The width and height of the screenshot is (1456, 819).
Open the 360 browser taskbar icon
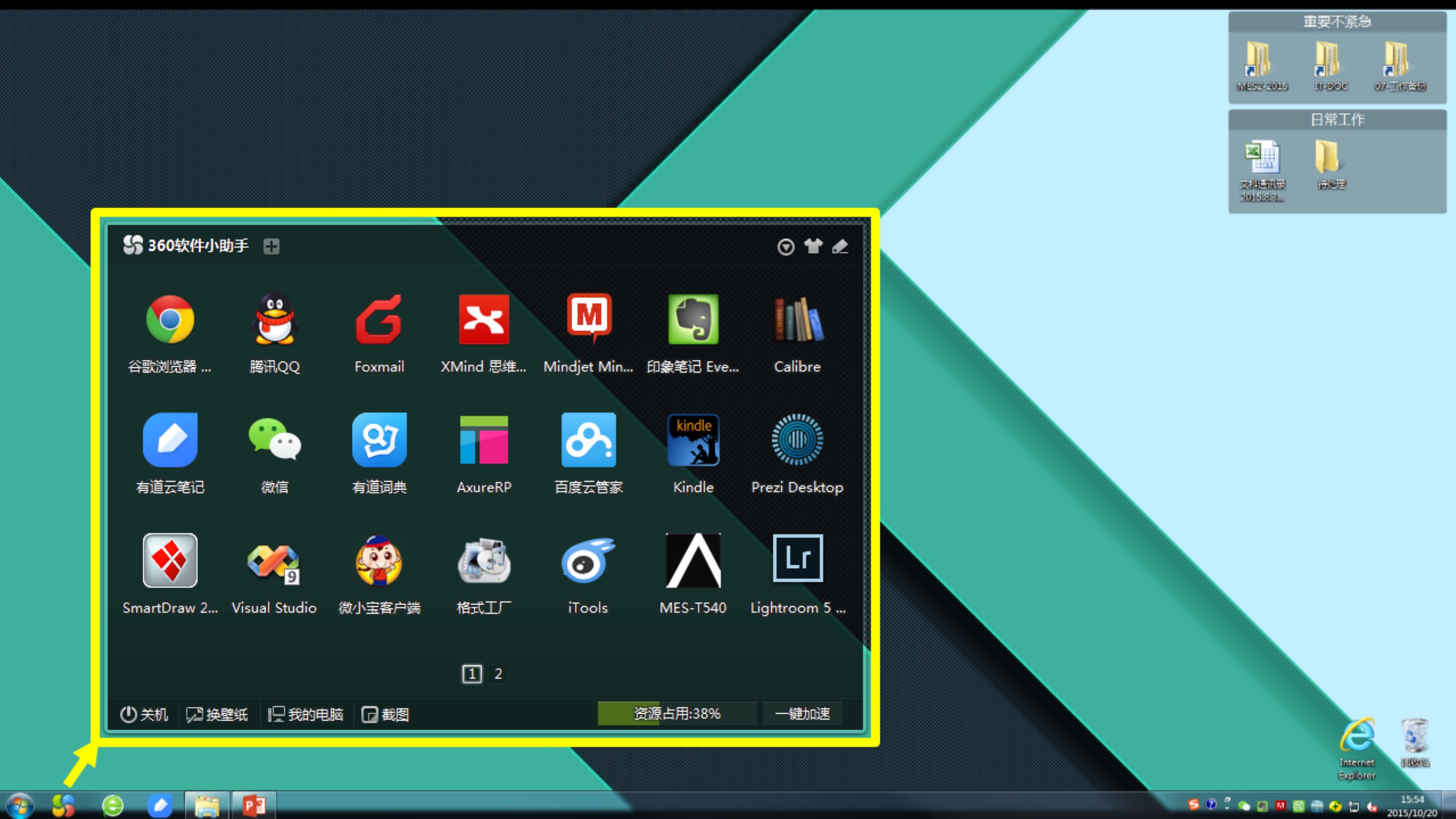(113, 805)
